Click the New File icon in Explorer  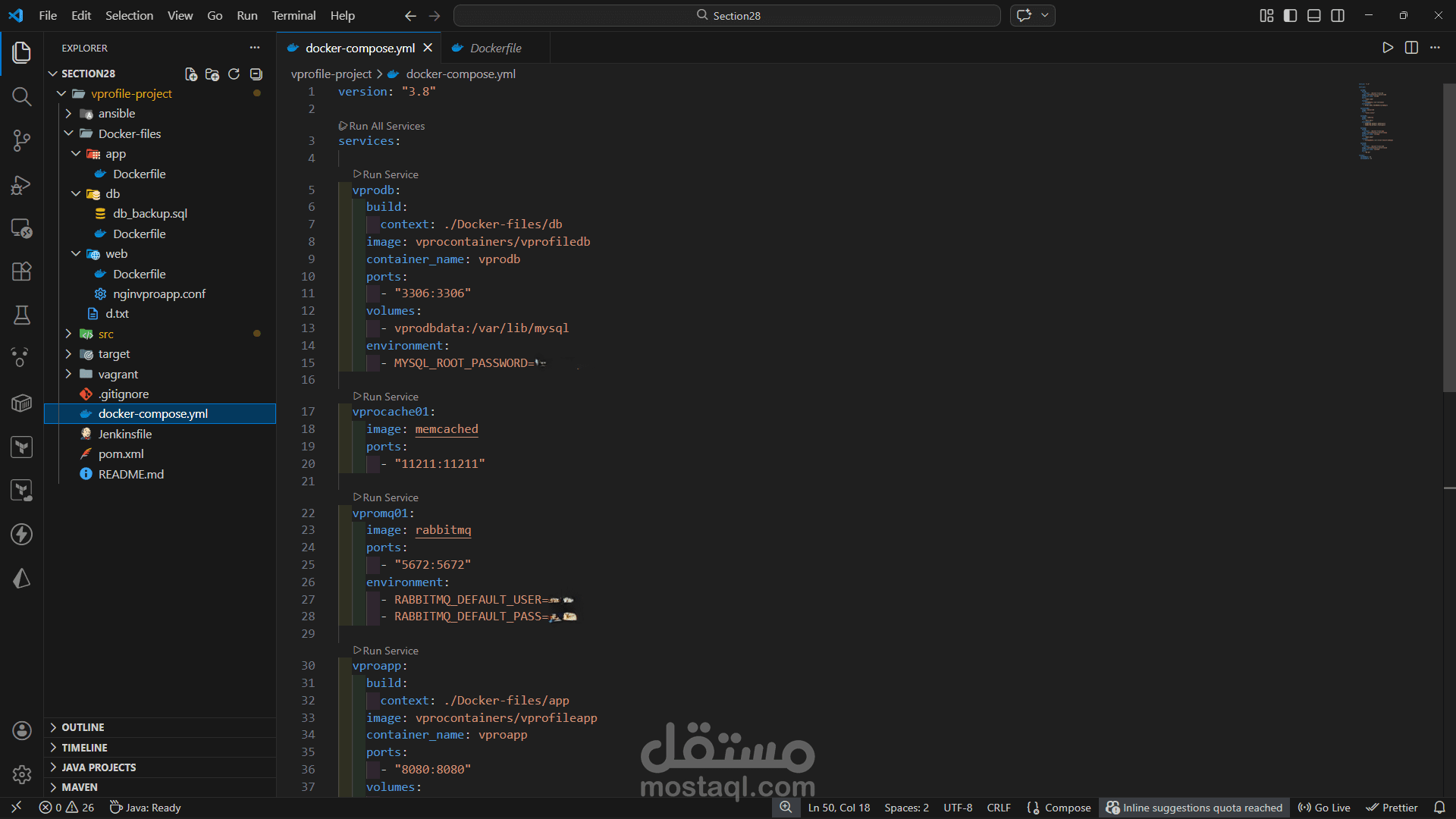click(x=191, y=74)
